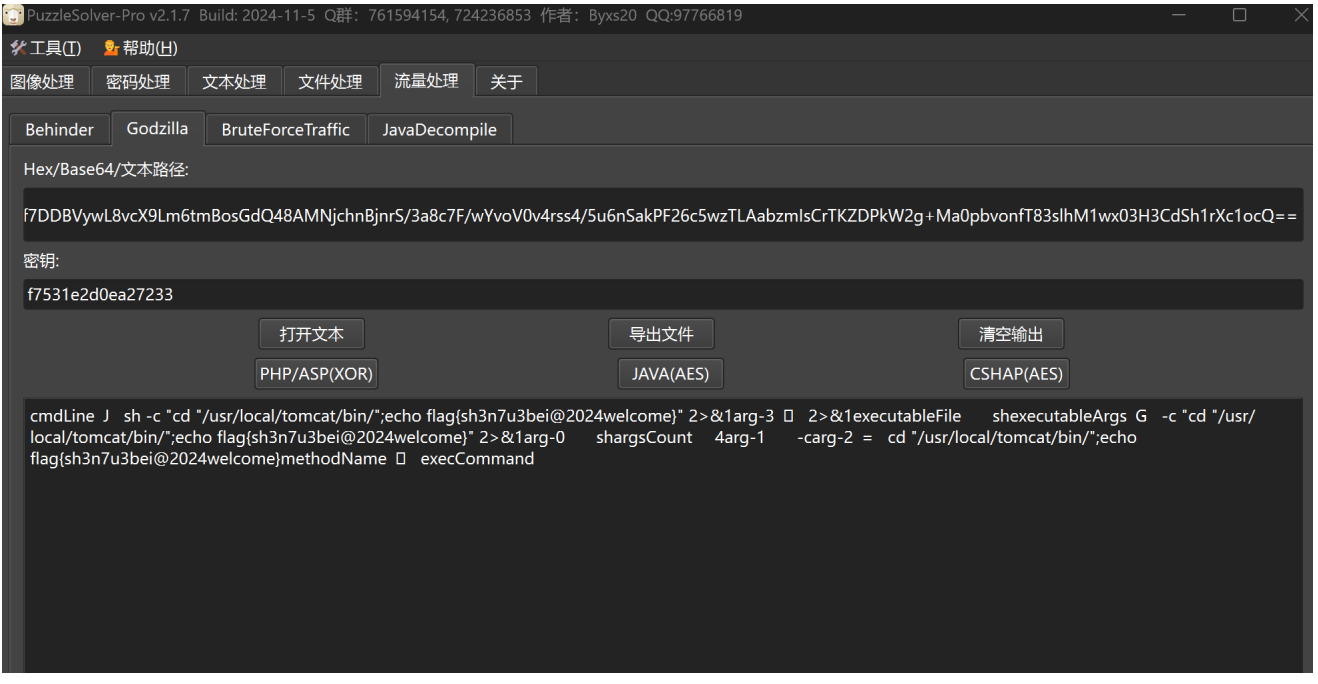The image size is (1318, 684).
Task: Click the '密钥:' label
Action: click(43, 261)
